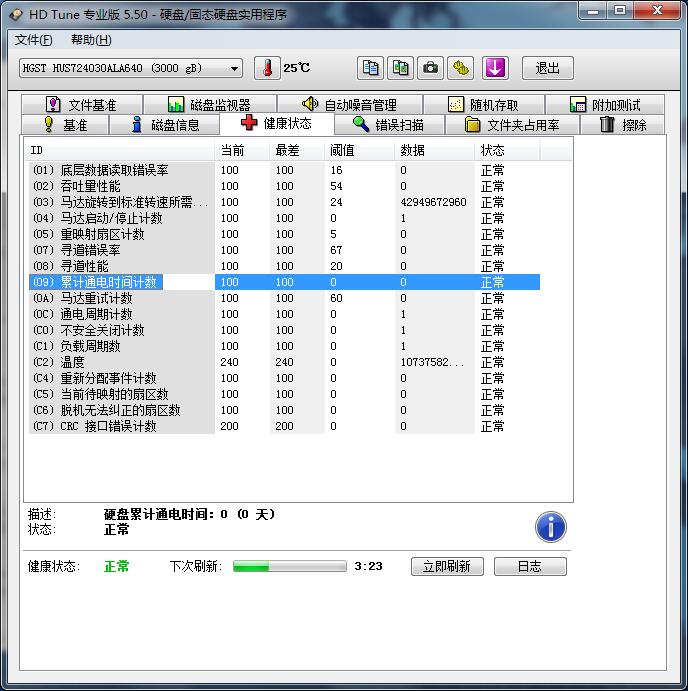Click the HD Tune title bar app icon
Image resolution: width=688 pixels, height=691 pixels.
(16, 15)
